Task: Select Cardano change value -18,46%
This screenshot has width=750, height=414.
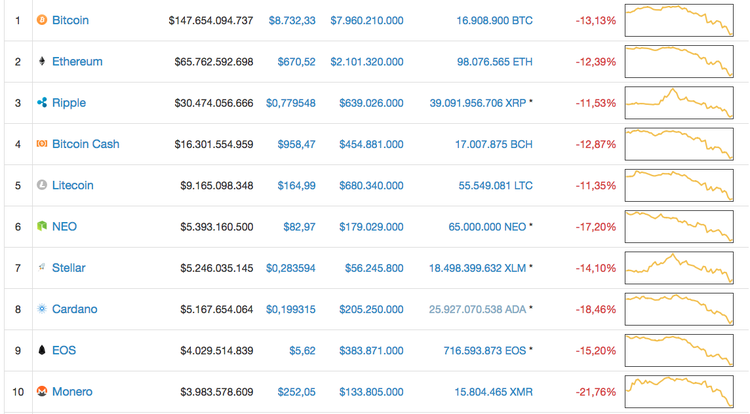Action: (x=596, y=309)
